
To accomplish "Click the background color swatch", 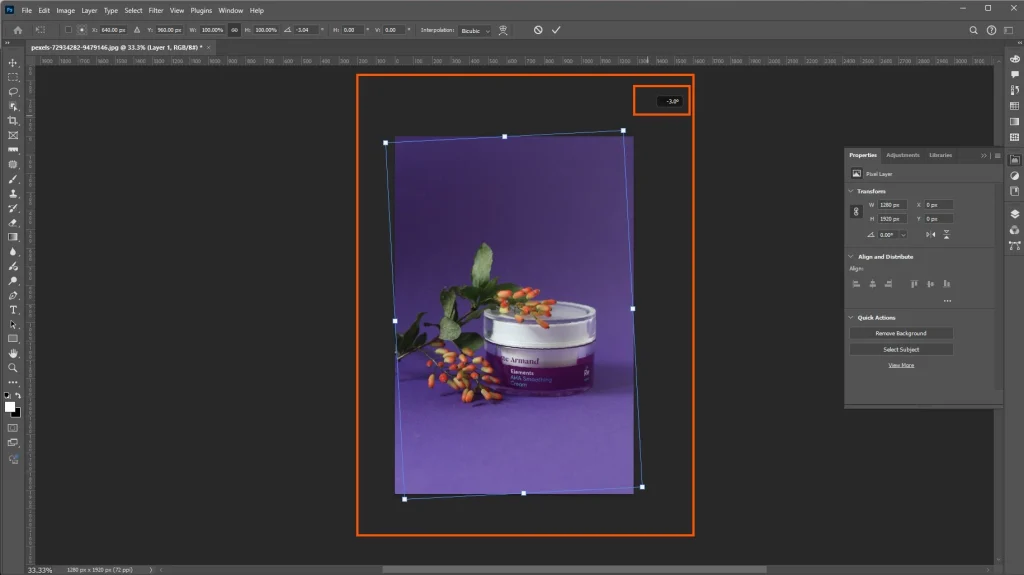I will (17, 414).
